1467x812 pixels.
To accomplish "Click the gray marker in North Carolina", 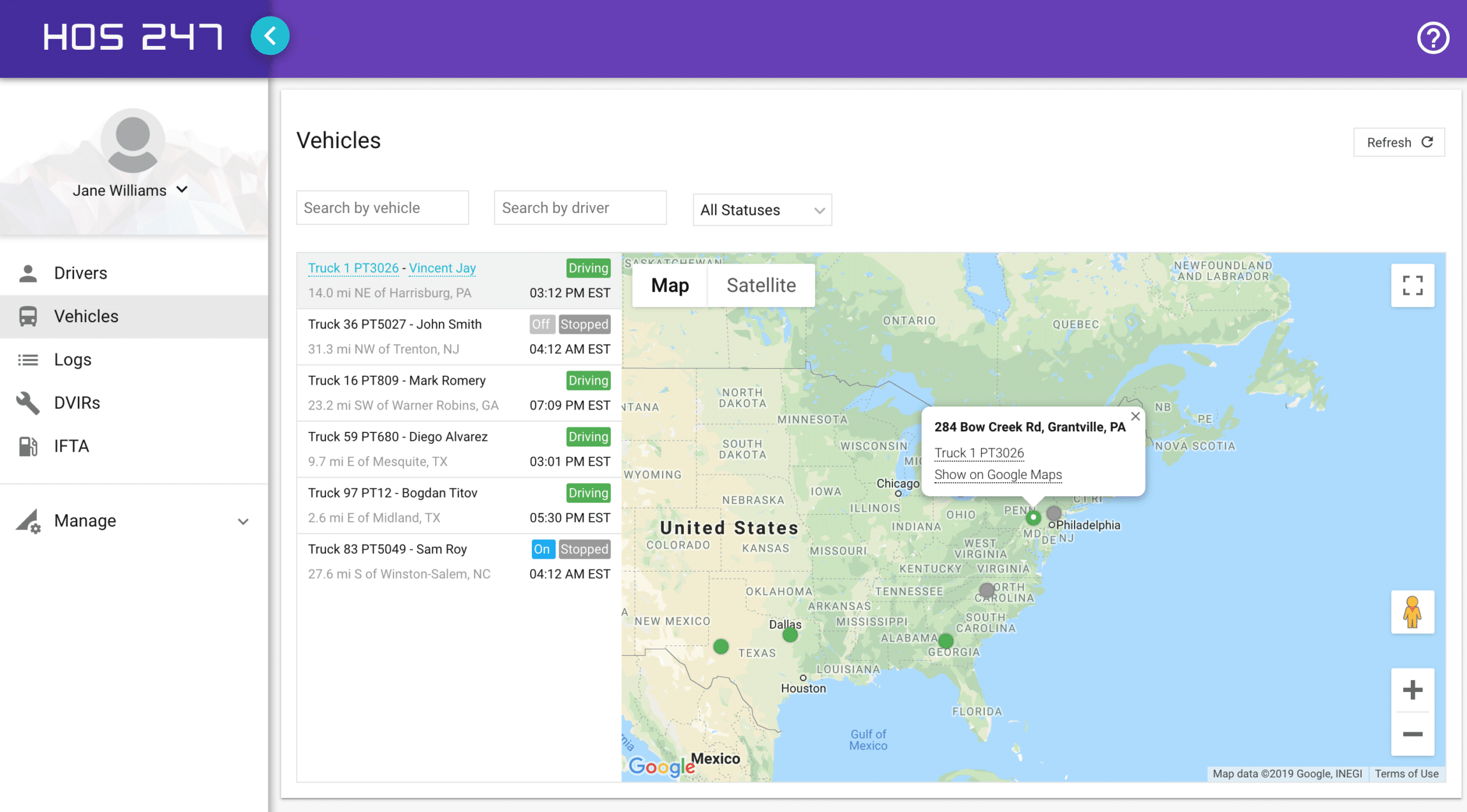I will point(987,590).
